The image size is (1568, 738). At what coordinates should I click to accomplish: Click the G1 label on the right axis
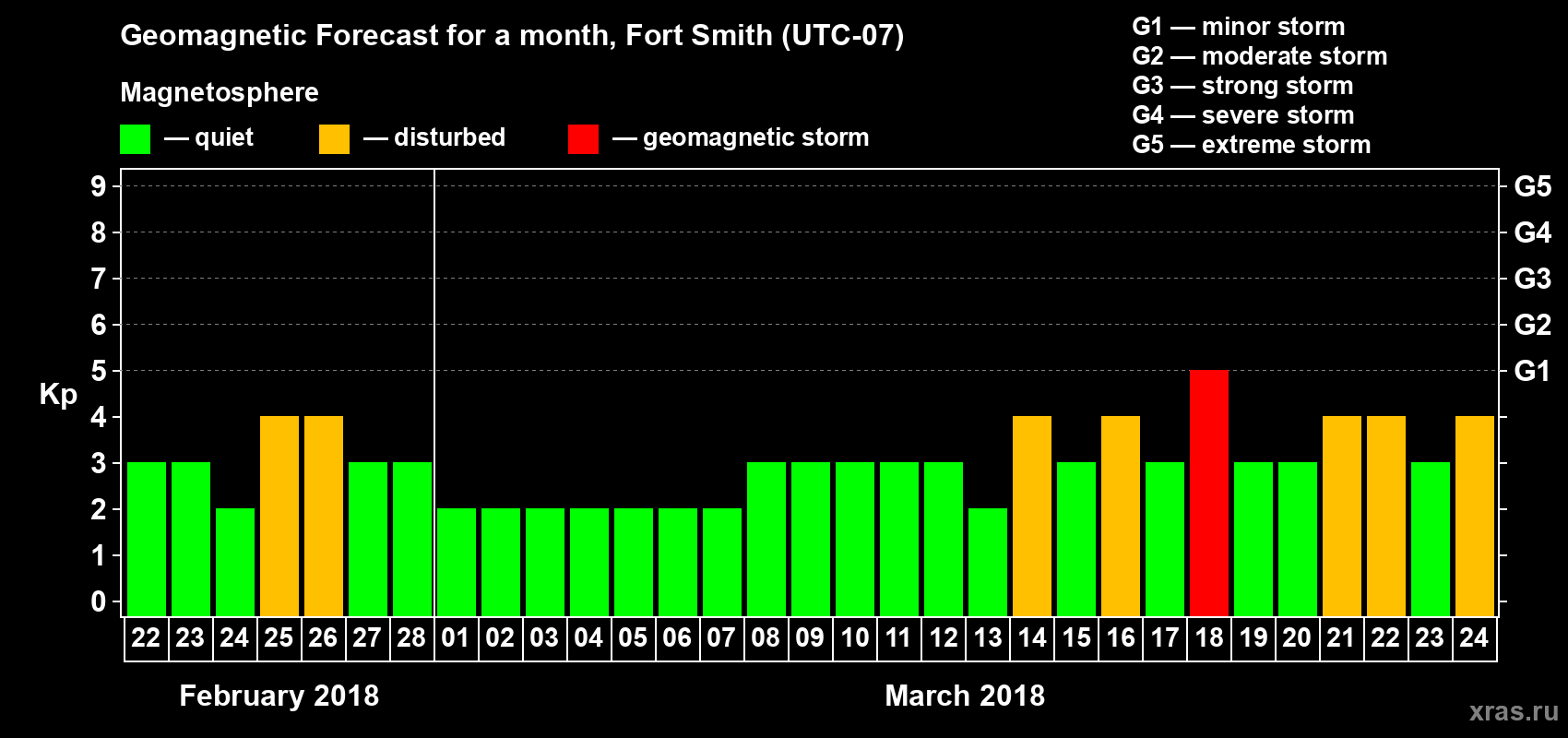1532,371
